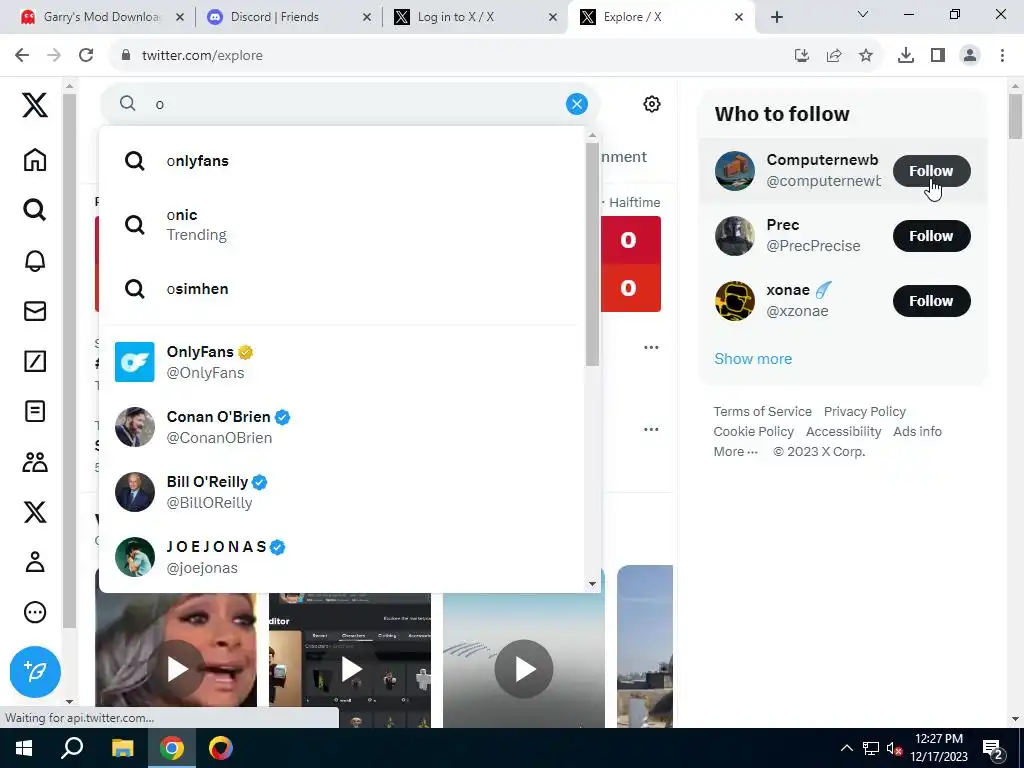Click Show more in Who to follow

753,359
